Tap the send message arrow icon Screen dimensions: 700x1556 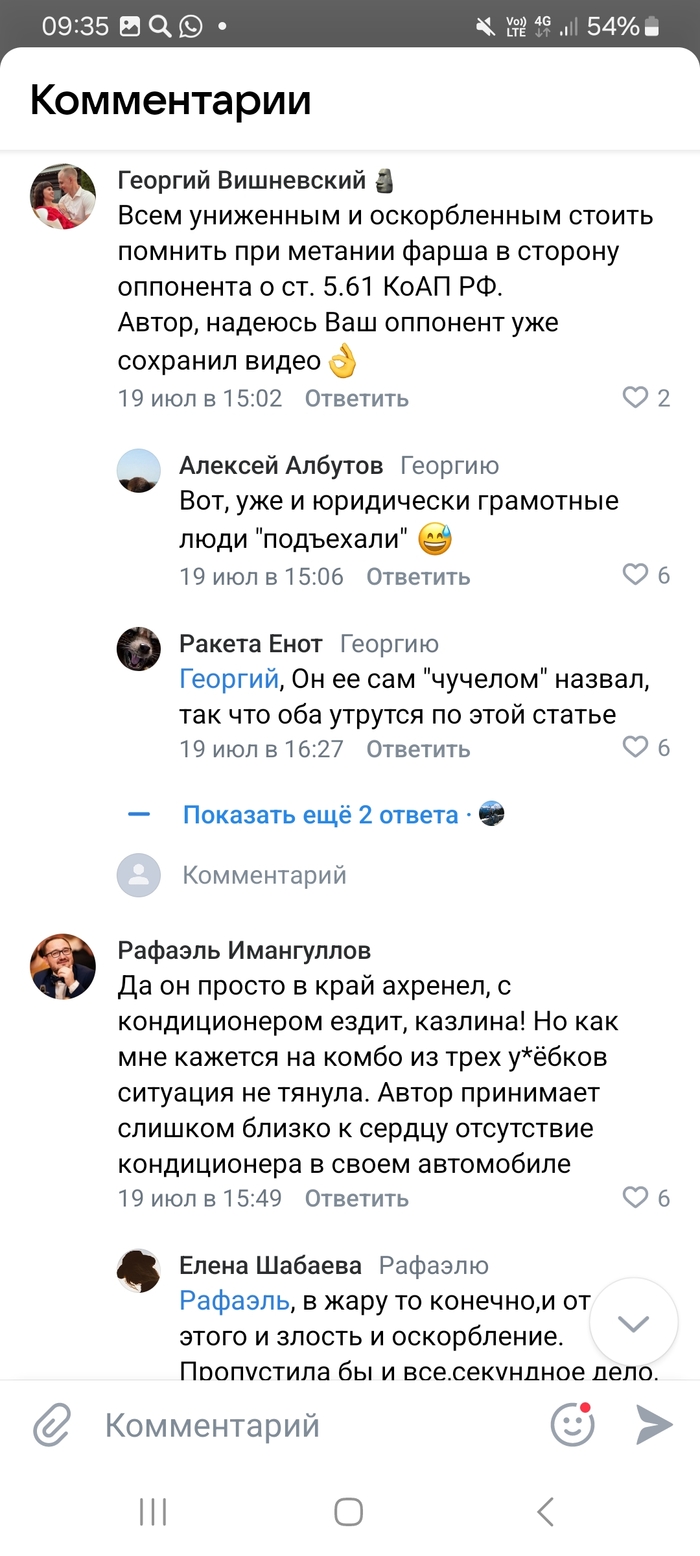654,1425
